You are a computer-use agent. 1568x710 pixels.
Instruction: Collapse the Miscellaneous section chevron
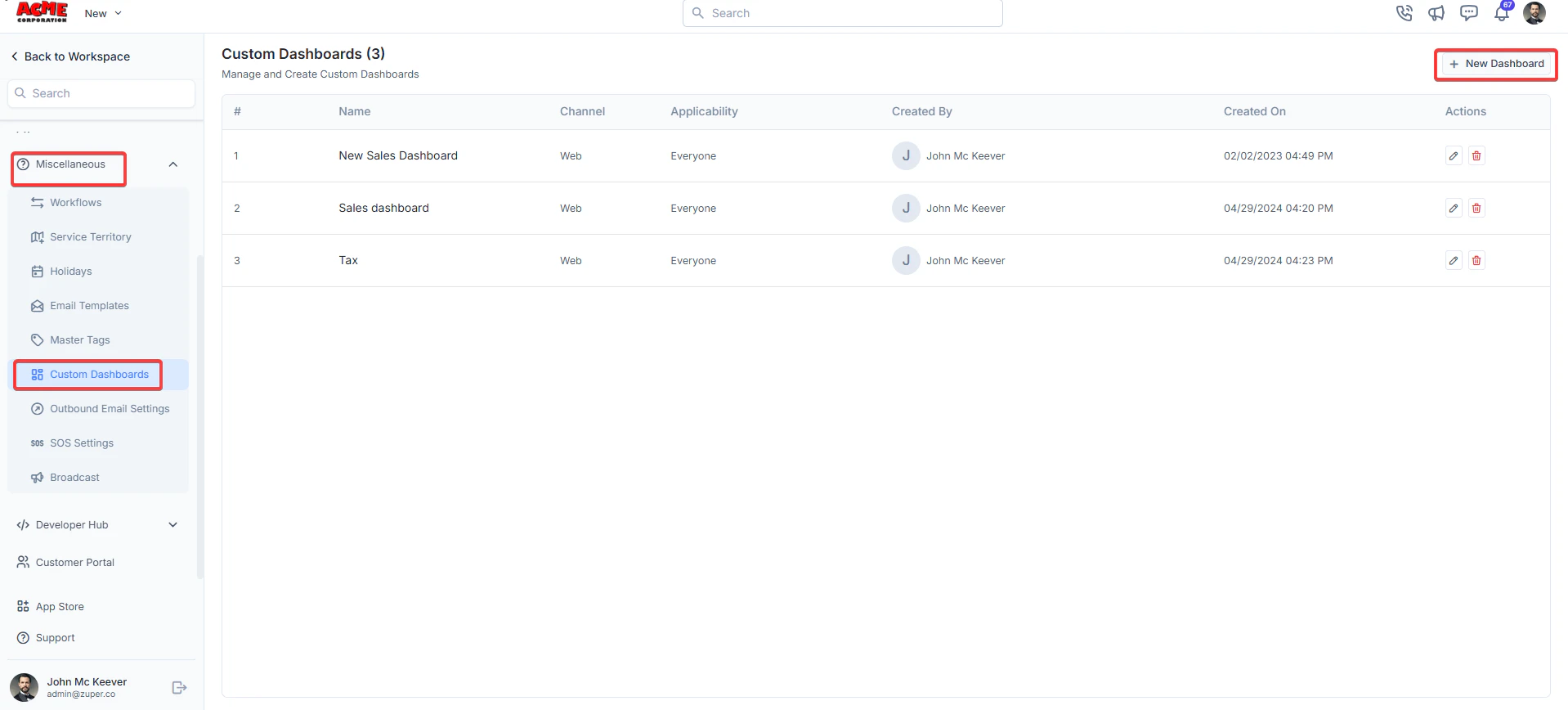pyautogui.click(x=172, y=164)
